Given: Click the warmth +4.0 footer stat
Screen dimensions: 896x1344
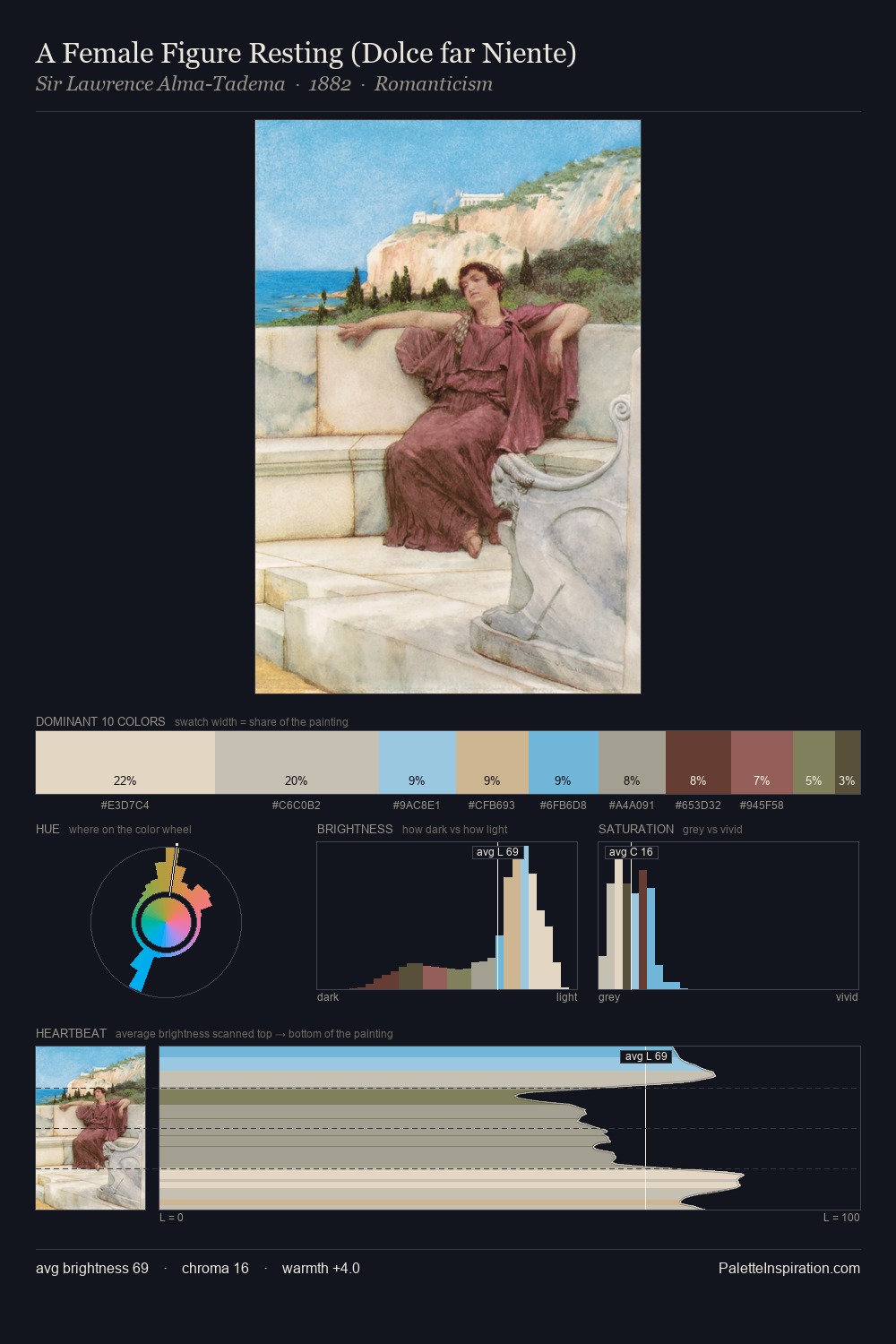Looking at the screenshot, I should (321, 1269).
